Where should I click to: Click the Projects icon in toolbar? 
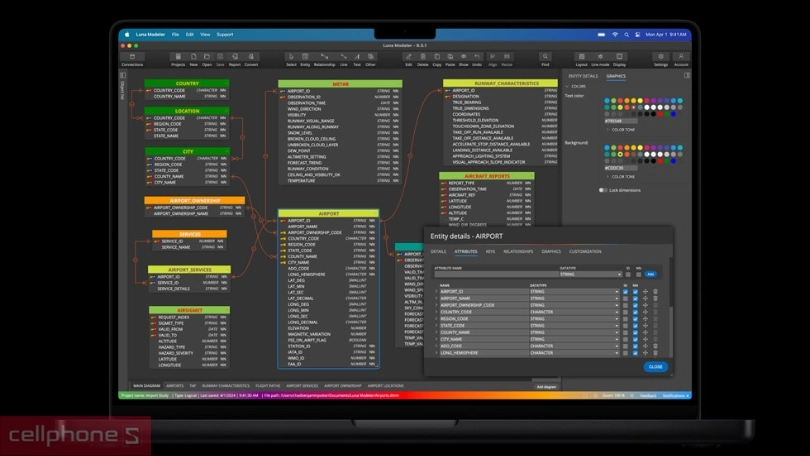pos(178,59)
